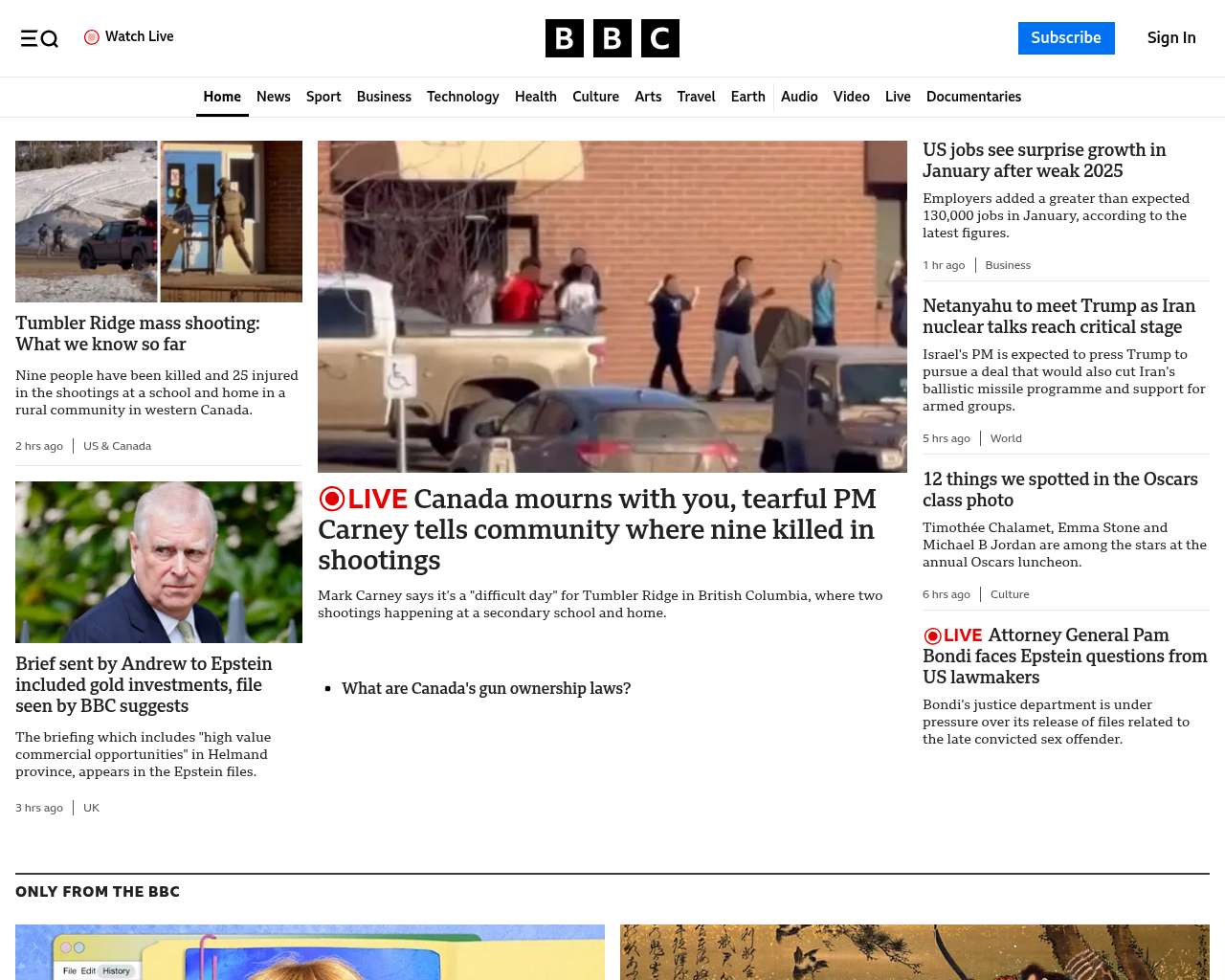This screenshot has height=980, width=1225.
Task: Click 'Mark Carney says it's a difficult day' summary
Action: 600,604
